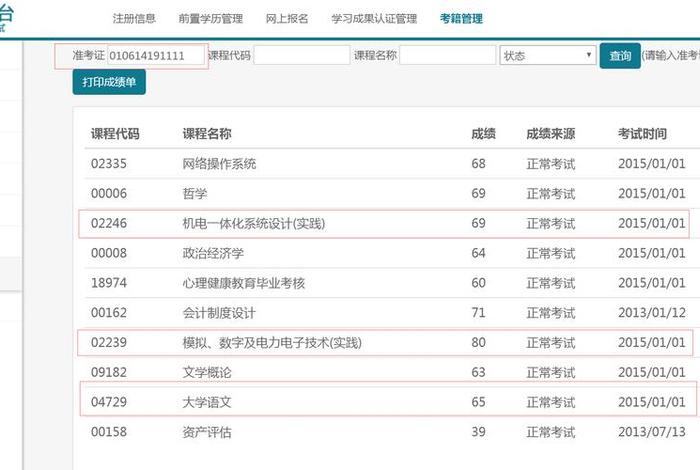The height and width of the screenshot is (470, 700).
Task: Go to 网上报名 menu
Action: [x=287, y=18]
